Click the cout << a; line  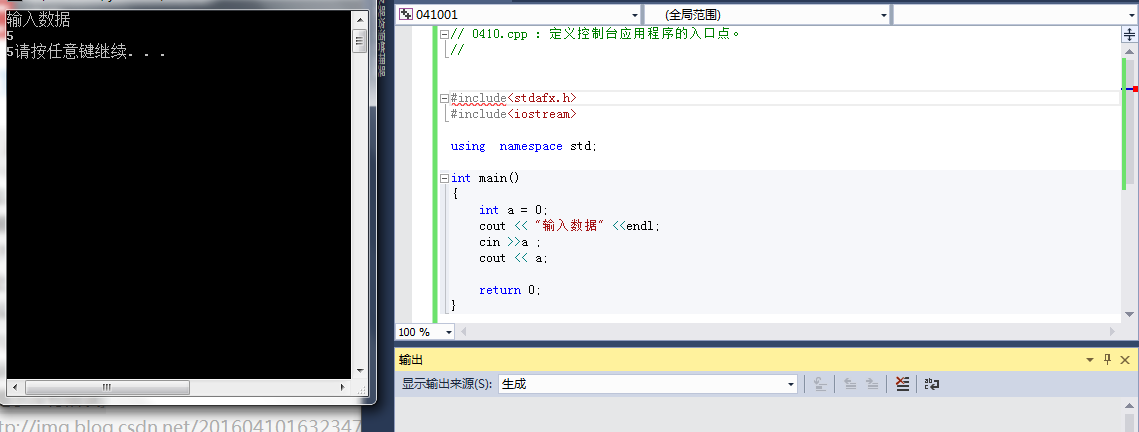(x=514, y=258)
